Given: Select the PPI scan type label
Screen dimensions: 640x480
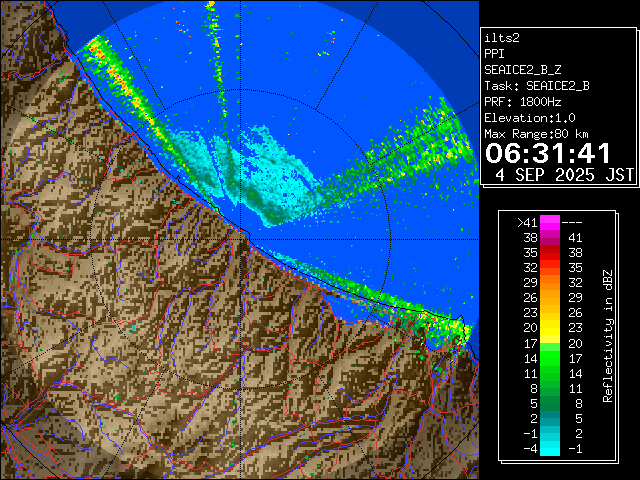Looking at the screenshot, I should tap(495, 54).
